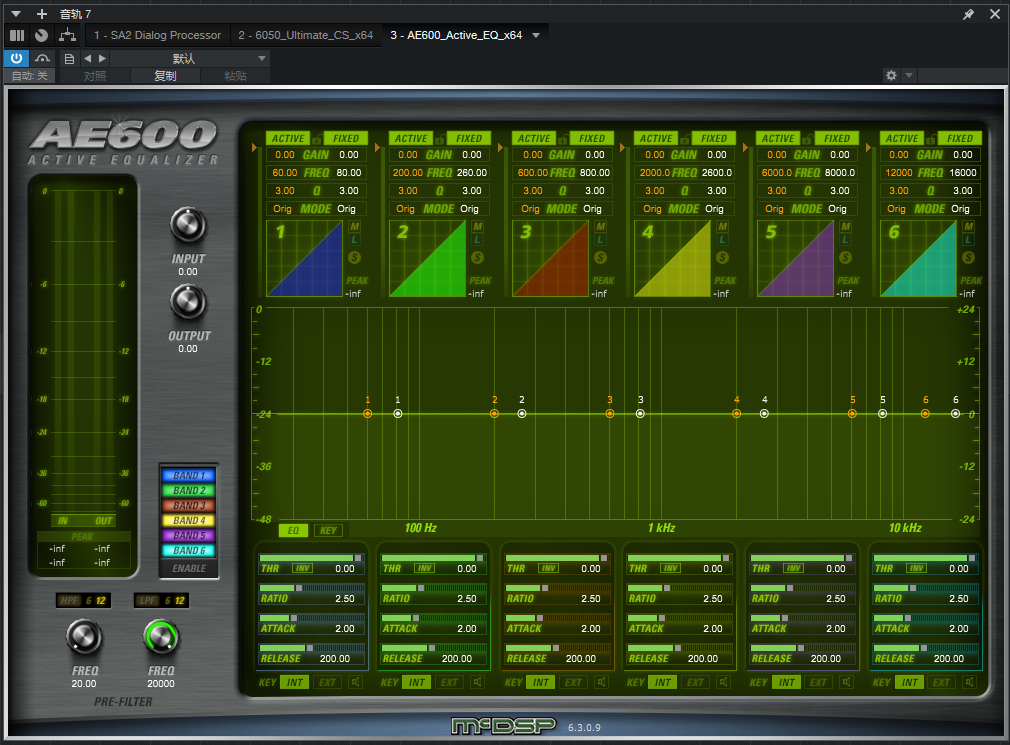Open the preset file document icon
Screen dimensions: 1010x745
(70, 59)
